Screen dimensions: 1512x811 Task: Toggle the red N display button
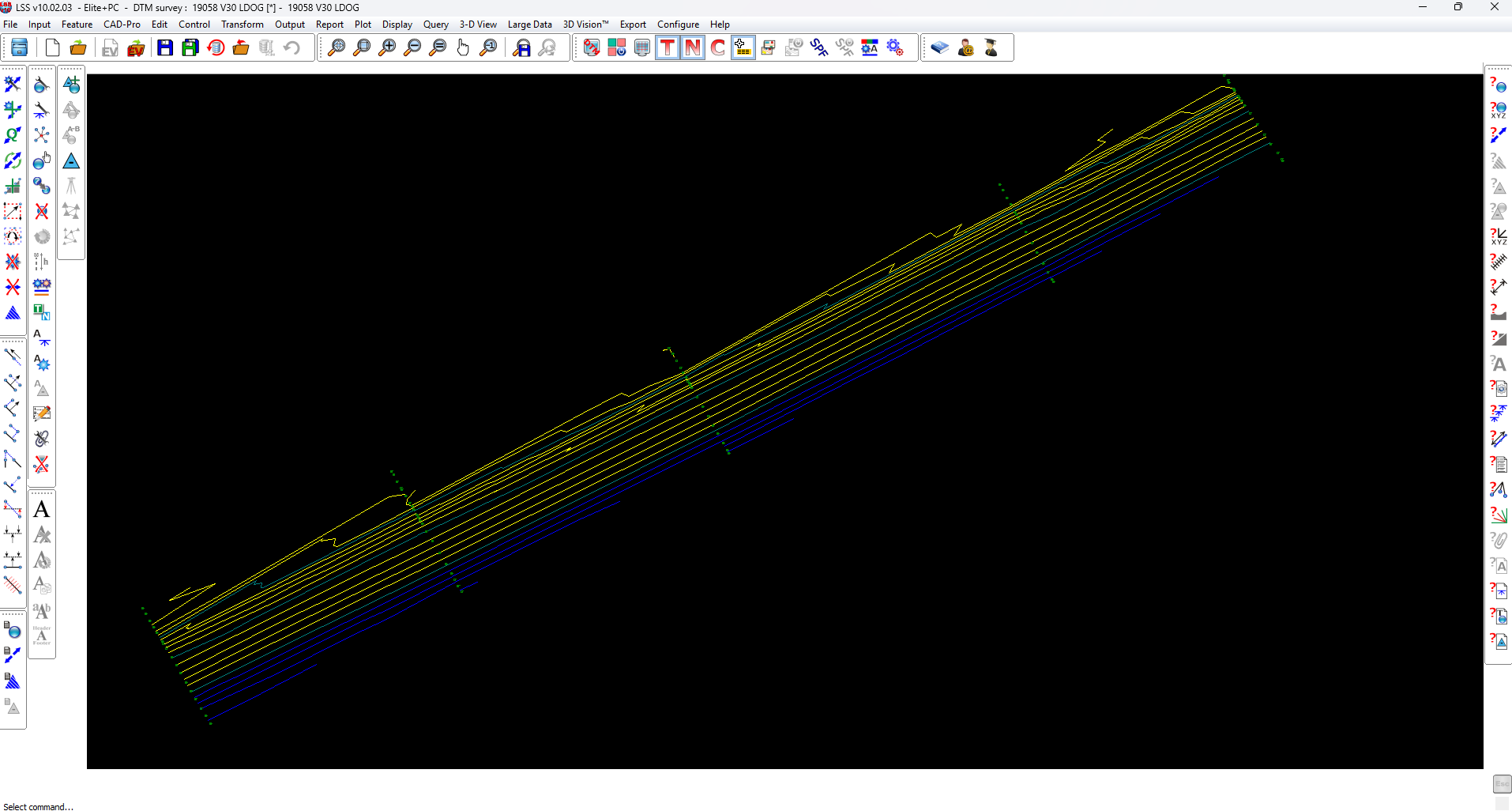point(693,48)
